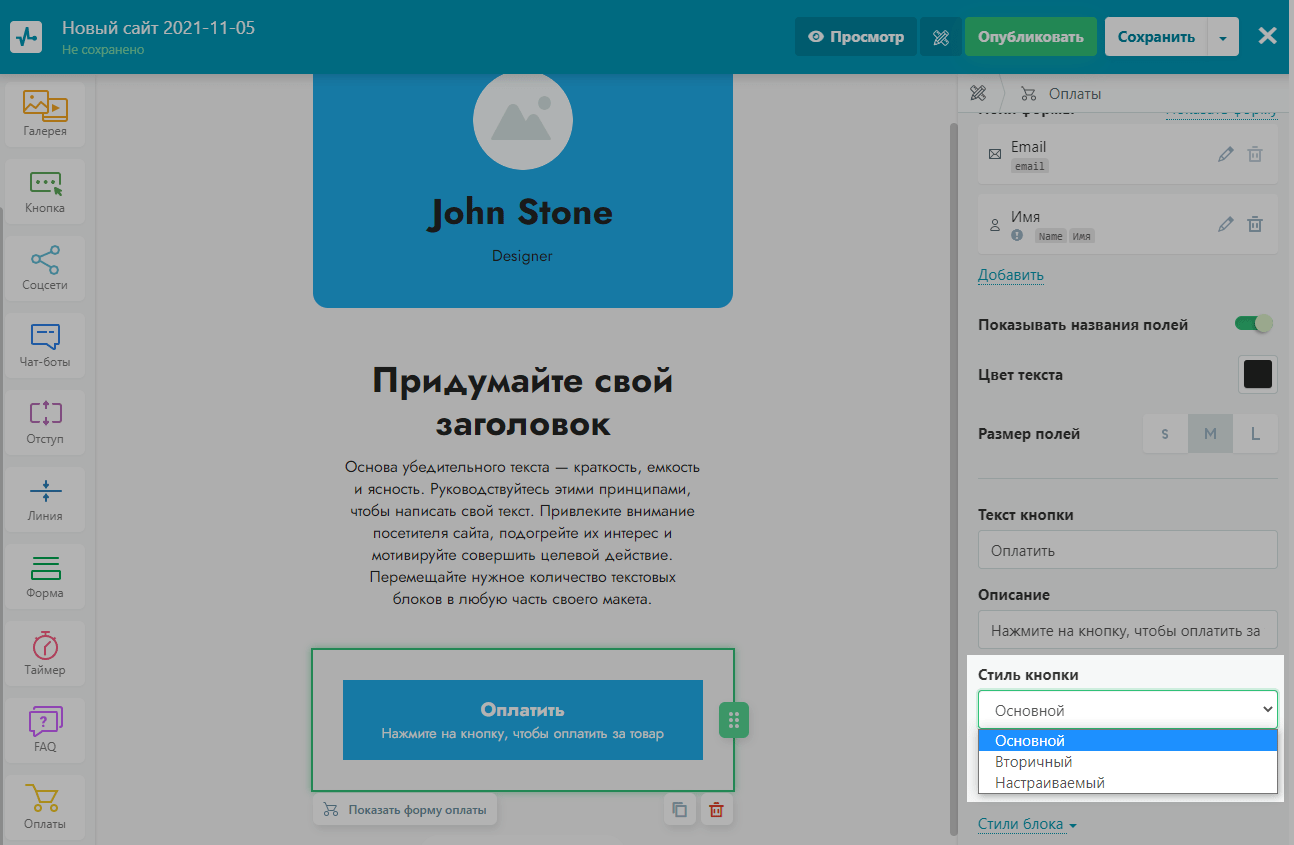Image resolution: width=1294 pixels, height=845 pixels.
Task: Click the FAQ block icon
Action: coord(45,729)
